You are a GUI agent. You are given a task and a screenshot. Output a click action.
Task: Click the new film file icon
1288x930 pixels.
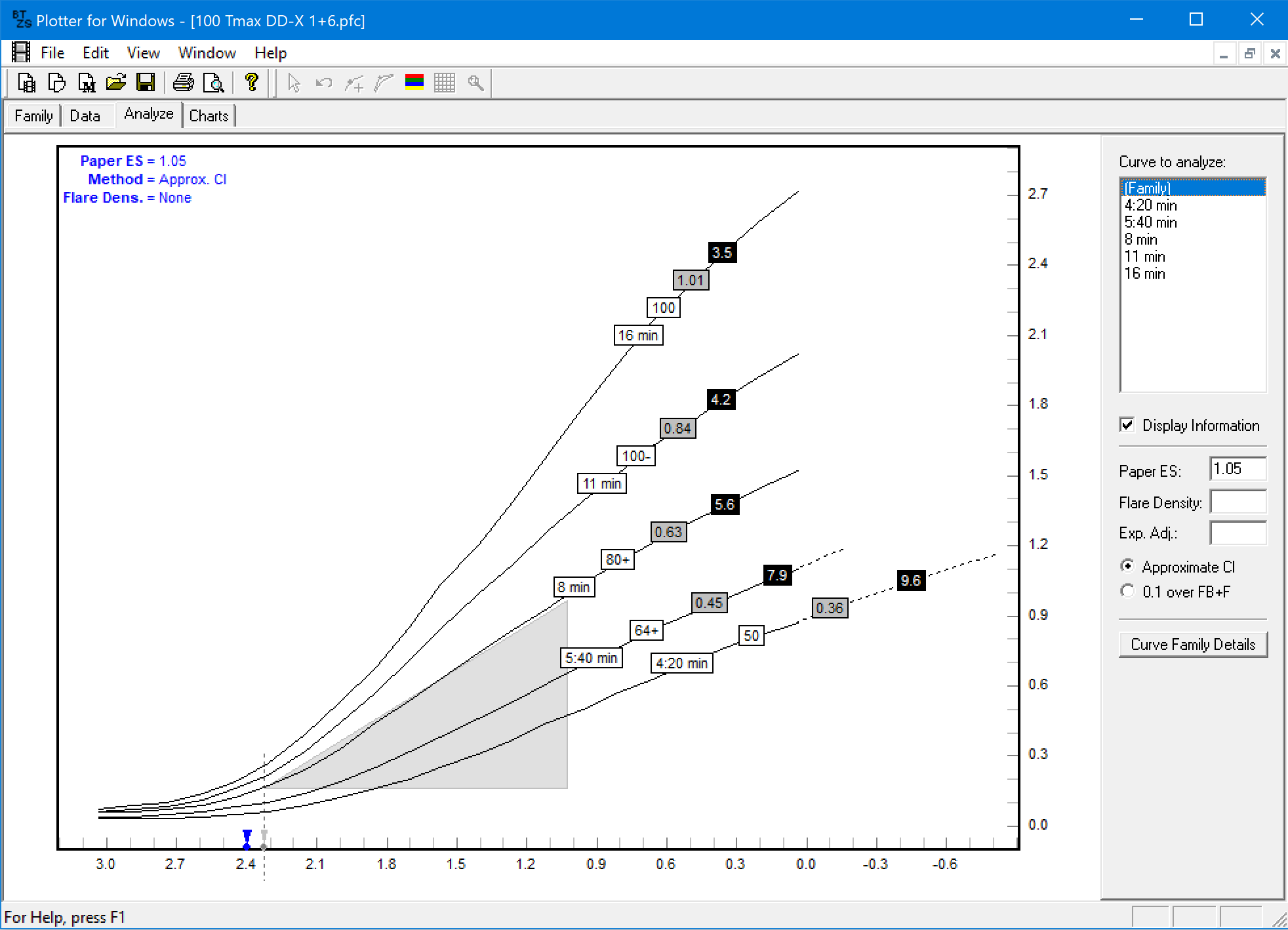pos(27,83)
